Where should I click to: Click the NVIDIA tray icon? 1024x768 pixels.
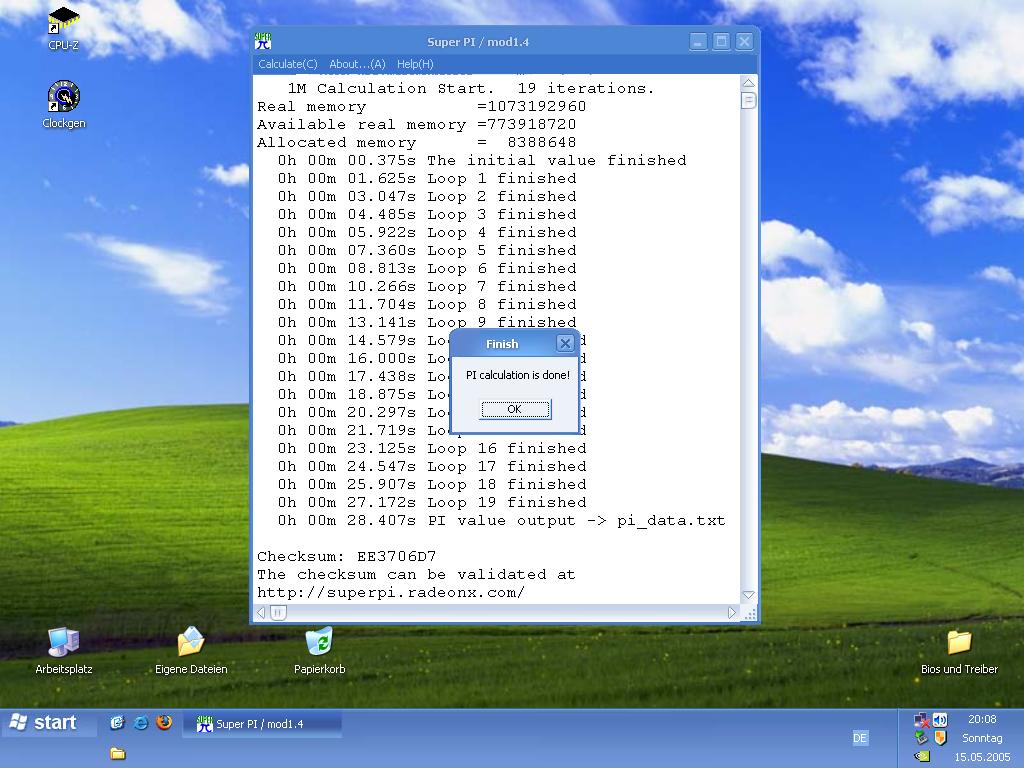pyautogui.click(x=921, y=756)
